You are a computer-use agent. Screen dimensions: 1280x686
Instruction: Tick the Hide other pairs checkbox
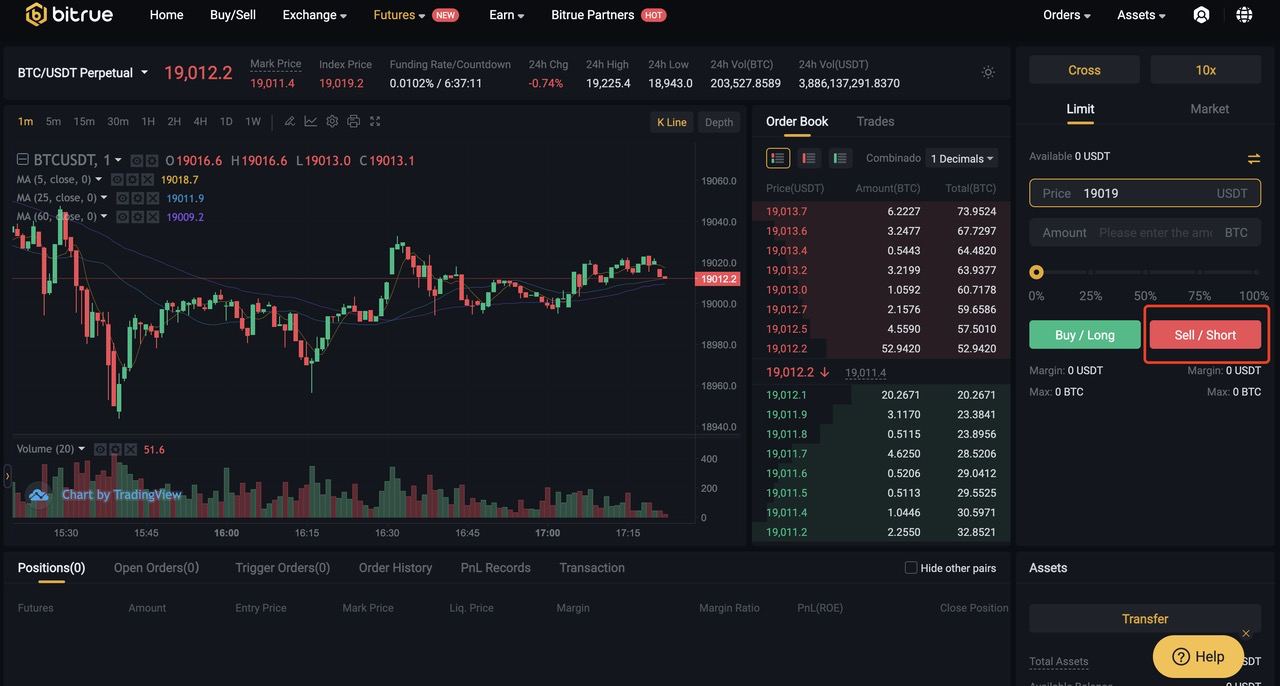pyautogui.click(x=911, y=567)
